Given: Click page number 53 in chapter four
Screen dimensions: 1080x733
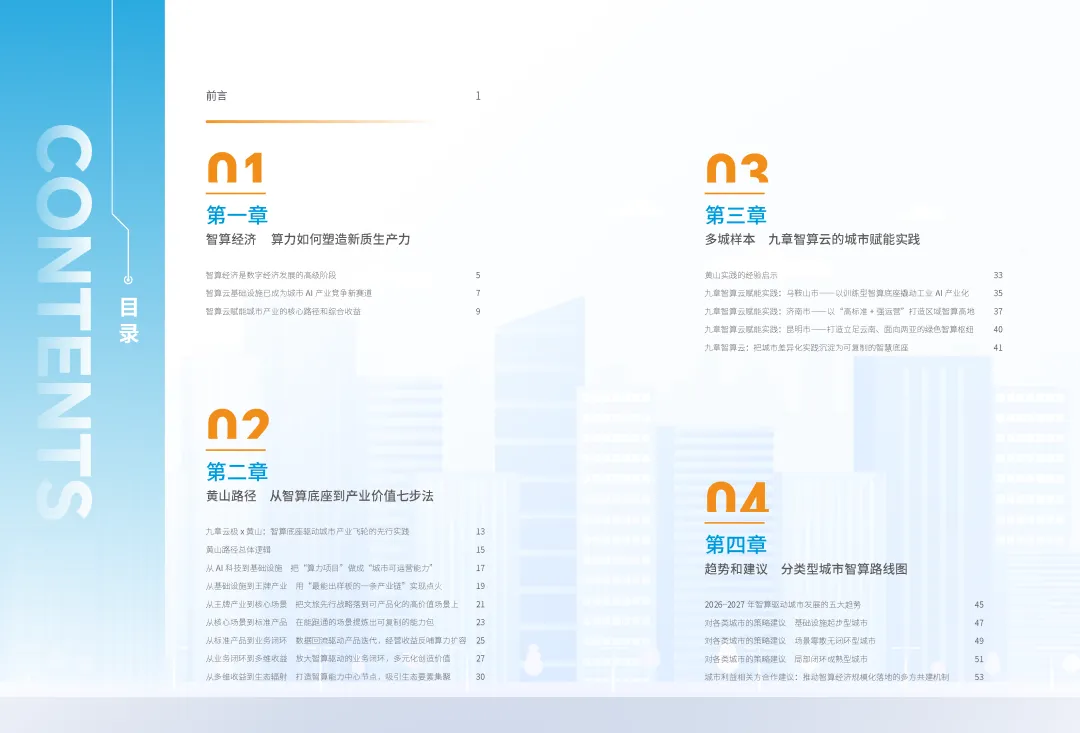Looking at the screenshot, I should (979, 677).
